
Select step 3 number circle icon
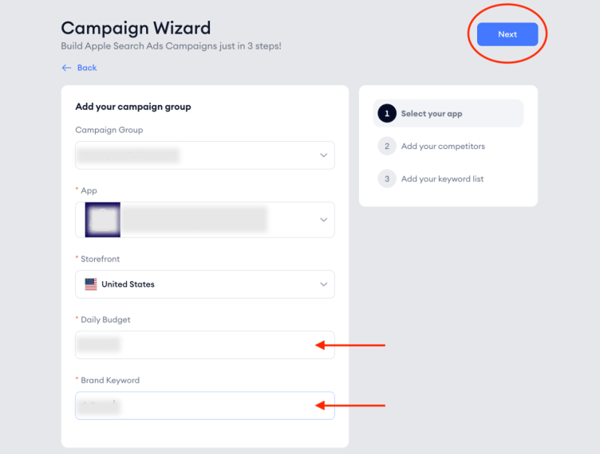click(x=387, y=179)
